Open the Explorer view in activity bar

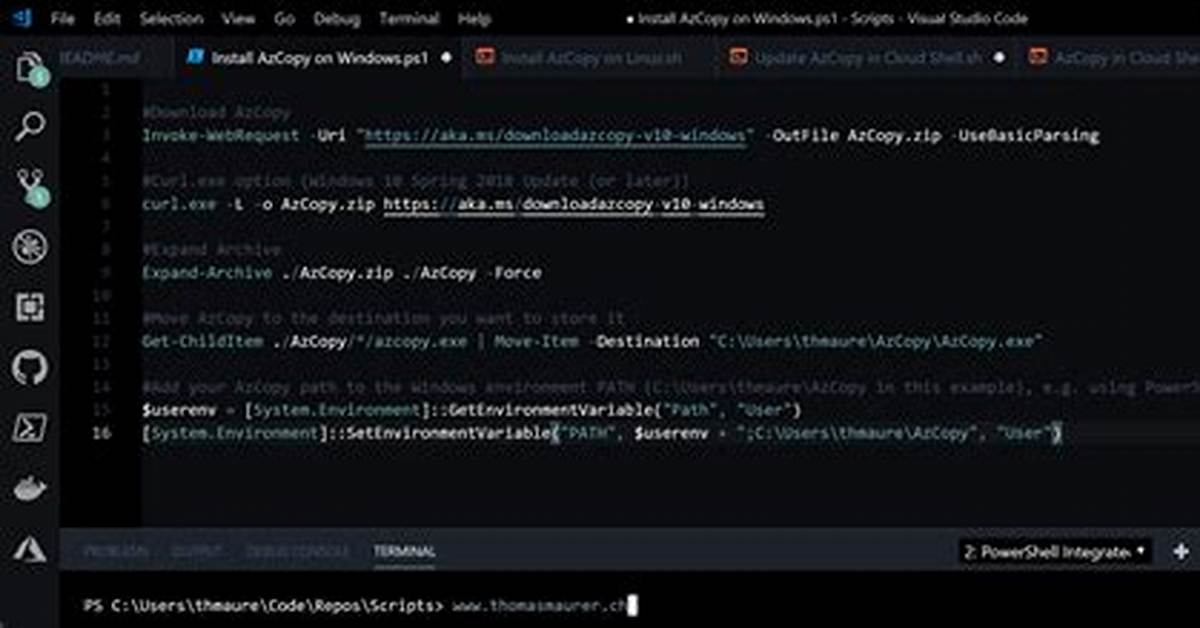tap(29, 68)
